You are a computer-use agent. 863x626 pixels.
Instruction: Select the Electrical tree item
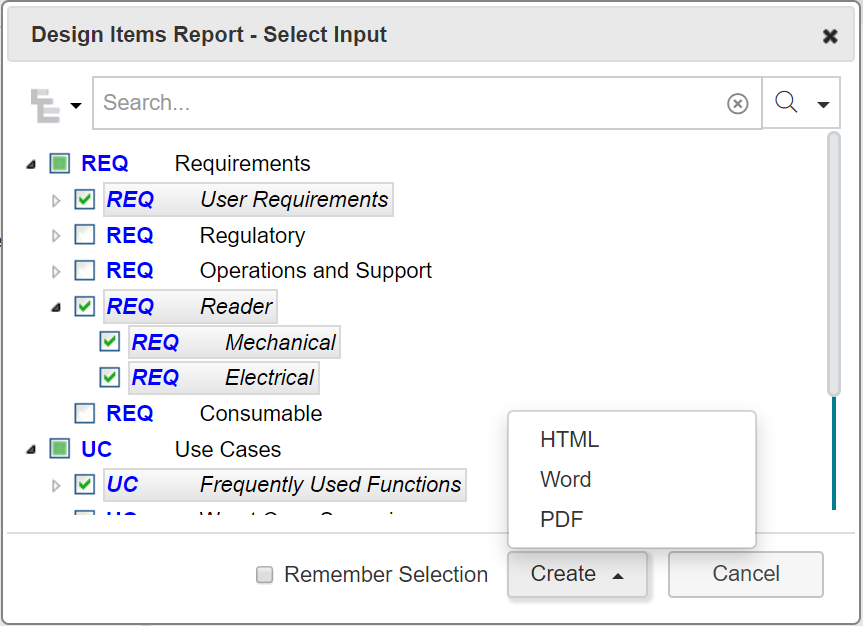pyautogui.click(x=224, y=377)
